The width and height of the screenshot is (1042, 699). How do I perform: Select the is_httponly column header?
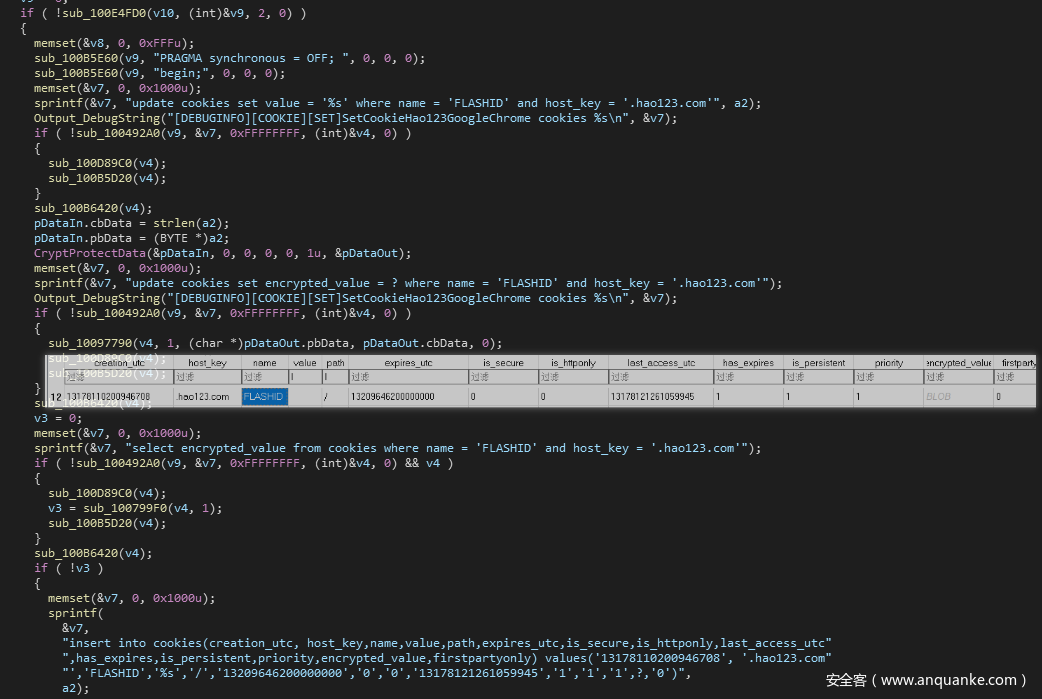(573, 363)
